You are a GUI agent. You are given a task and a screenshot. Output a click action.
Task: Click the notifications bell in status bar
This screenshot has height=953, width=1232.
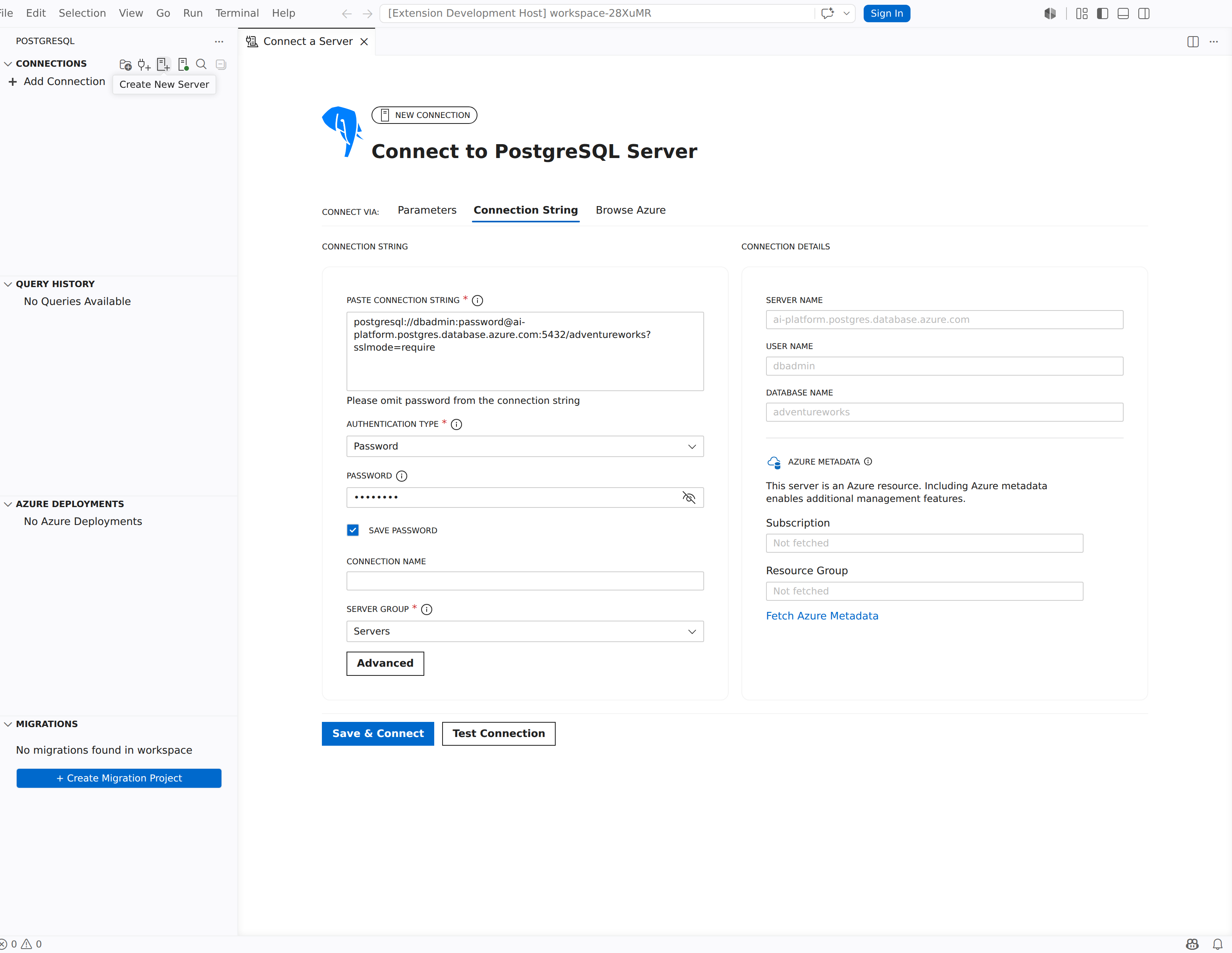(x=1218, y=944)
